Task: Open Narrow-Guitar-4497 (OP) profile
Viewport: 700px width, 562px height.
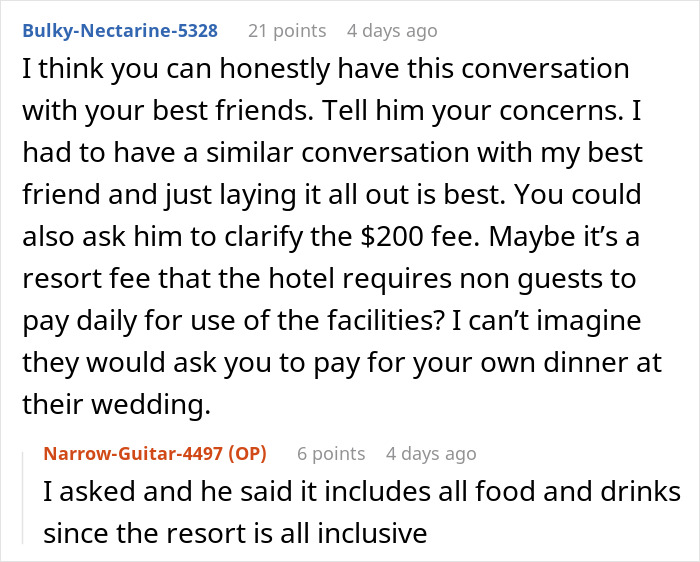Action: click(x=155, y=454)
